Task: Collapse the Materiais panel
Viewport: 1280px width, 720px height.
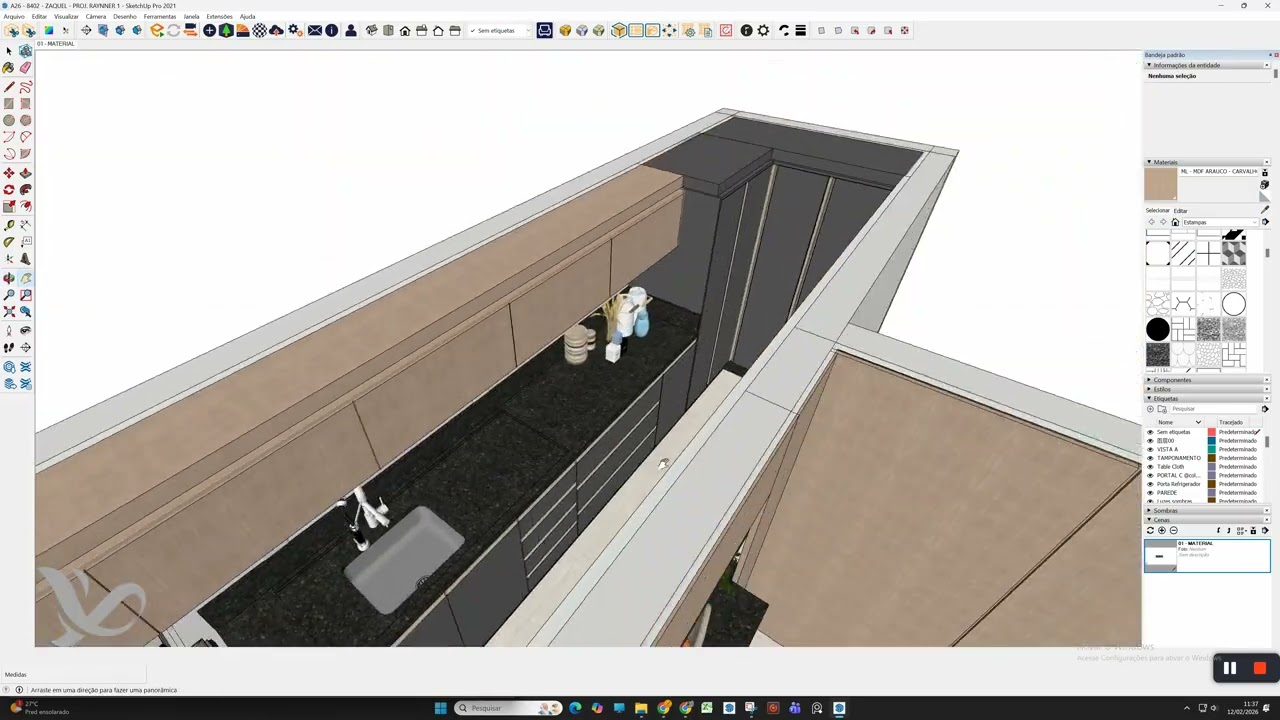Action: tap(1149, 162)
